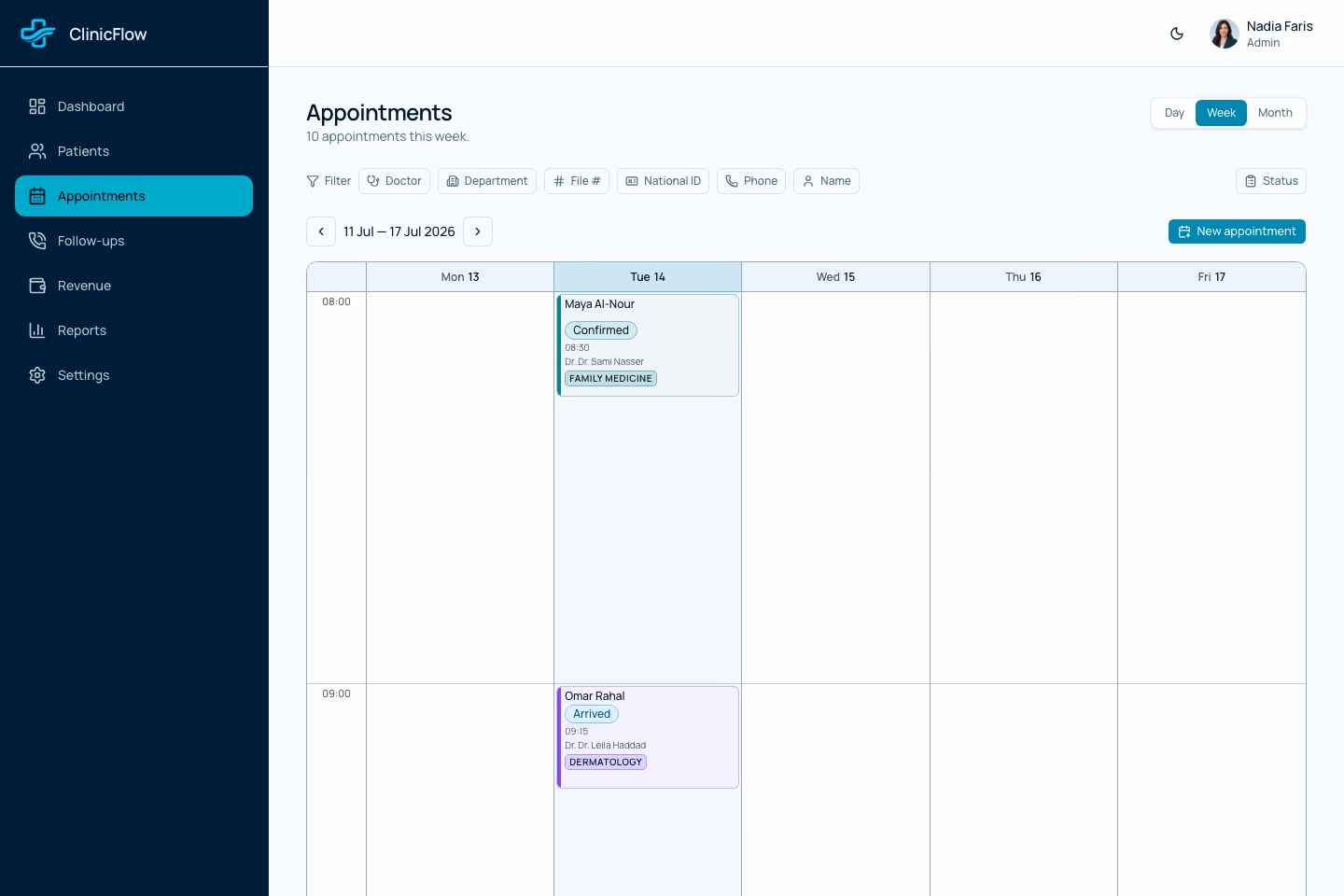Click the Fri 17 column header
This screenshot has height=896, width=1344.
tap(1211, 277)
